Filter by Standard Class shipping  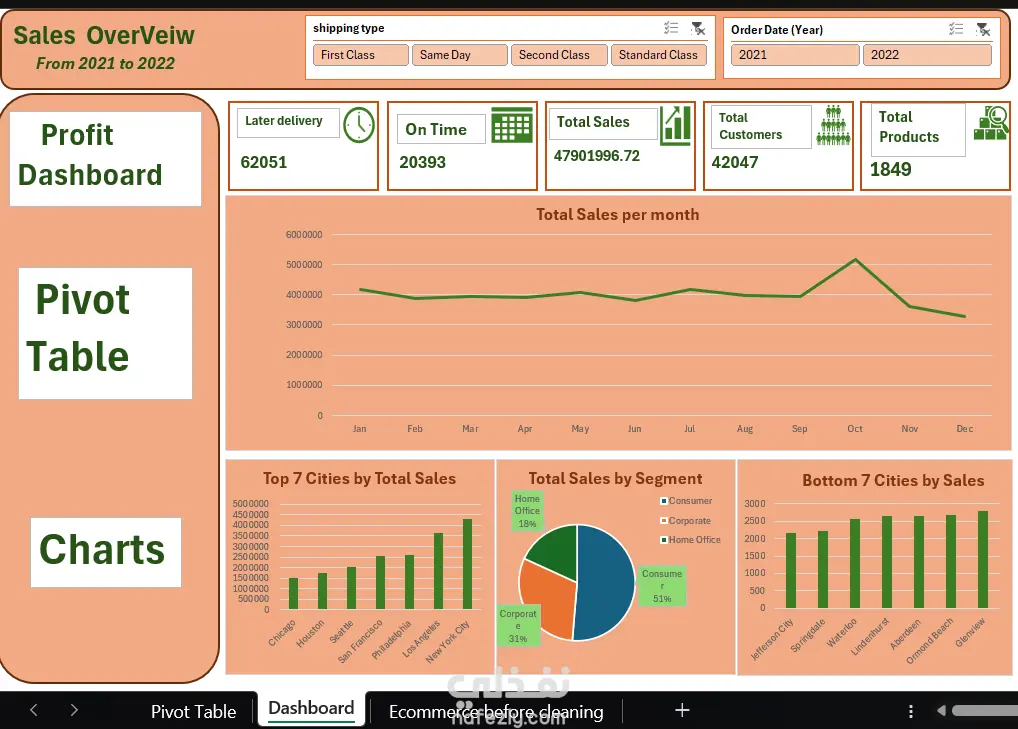(659, 55)
